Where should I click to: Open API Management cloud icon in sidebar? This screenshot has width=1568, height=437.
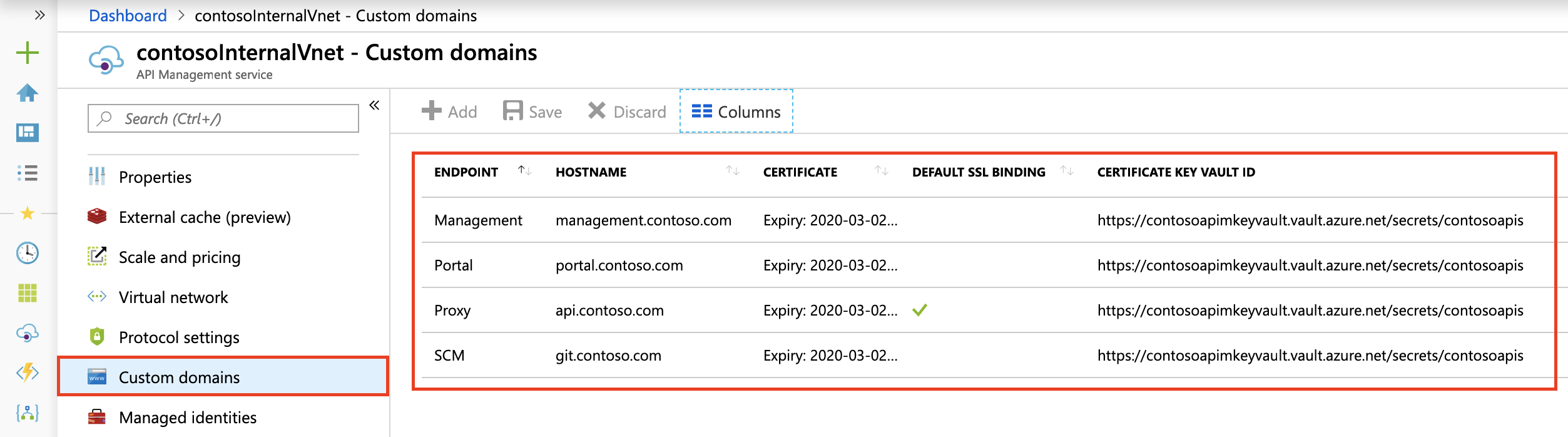tap(28, 333)
